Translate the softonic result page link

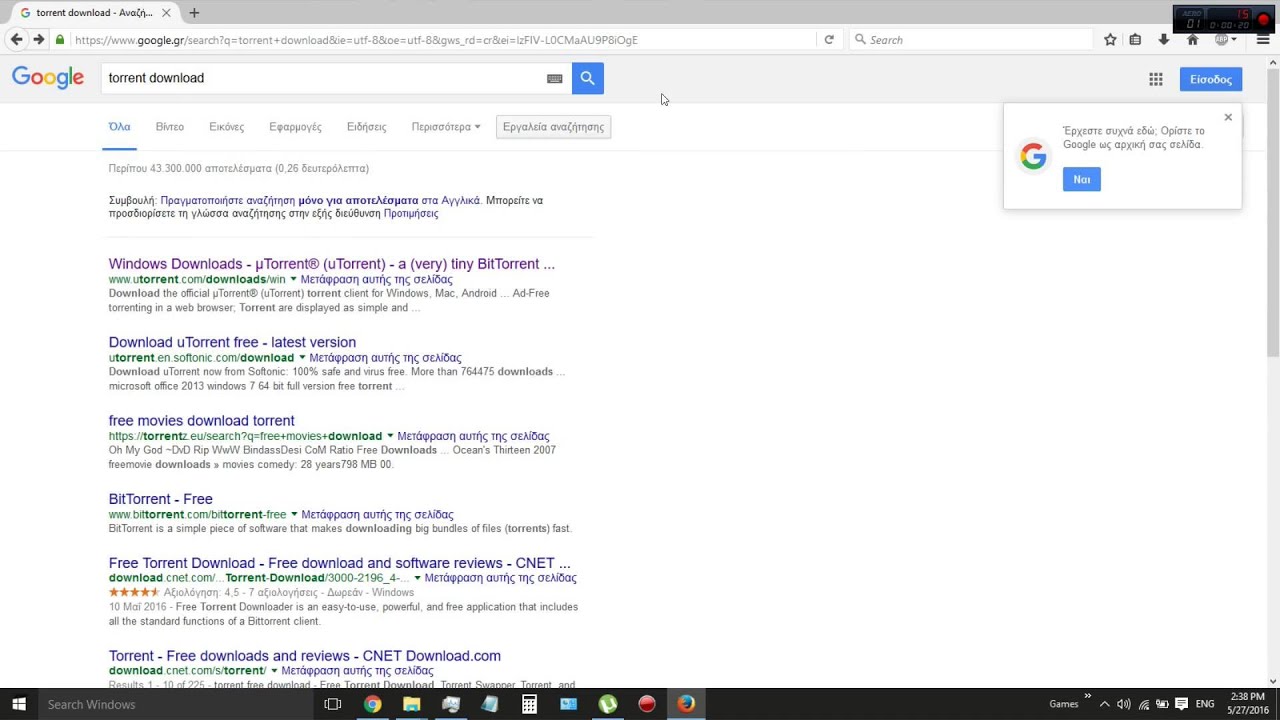coord(386,357)
